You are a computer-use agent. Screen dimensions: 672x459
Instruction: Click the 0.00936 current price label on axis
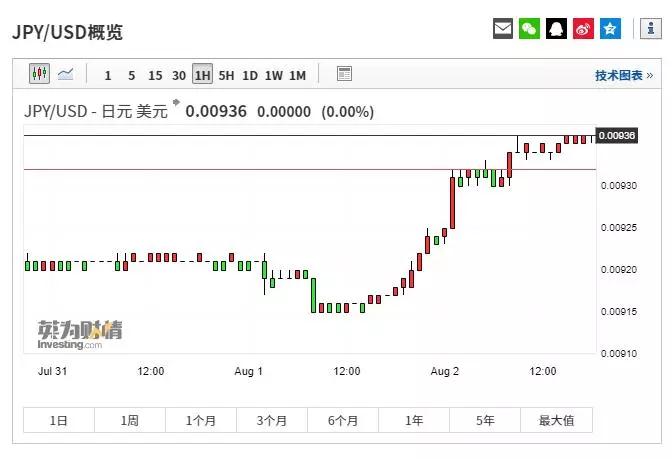coord(616,135)
